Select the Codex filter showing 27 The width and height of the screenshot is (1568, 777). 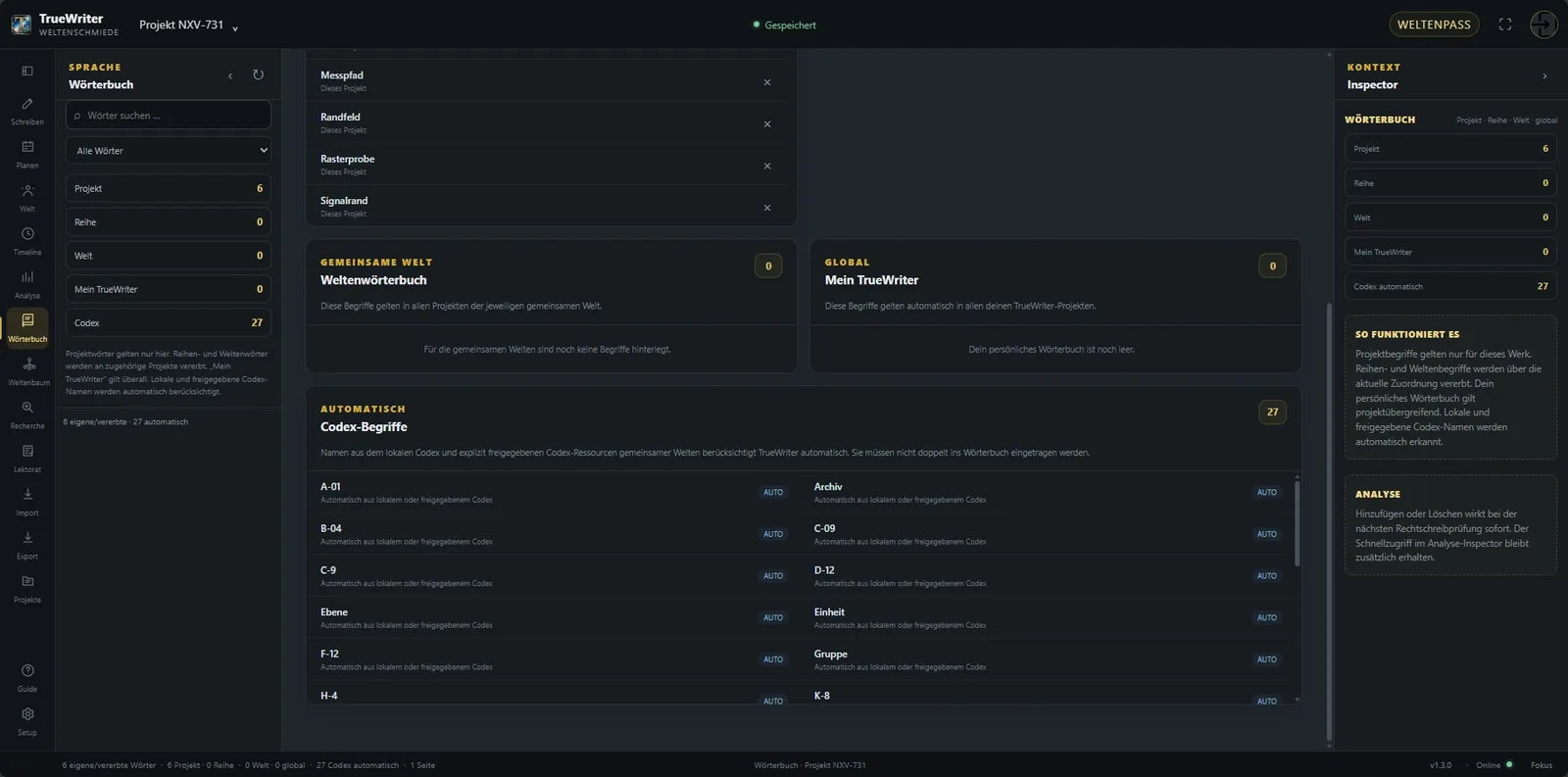pos(169,322)
